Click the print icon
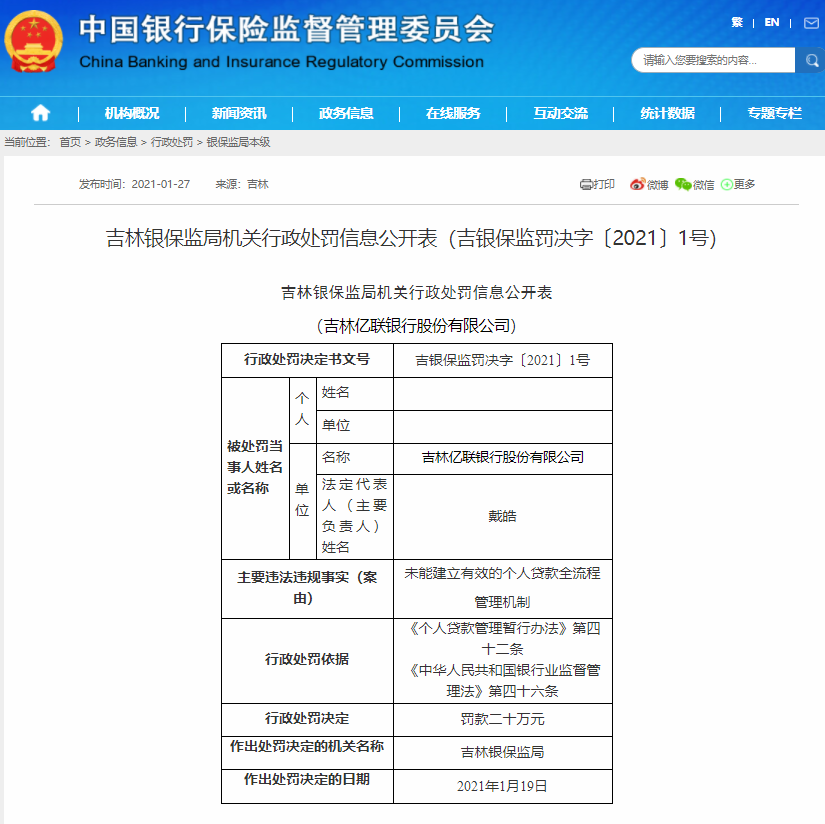 tap(585, 185)
